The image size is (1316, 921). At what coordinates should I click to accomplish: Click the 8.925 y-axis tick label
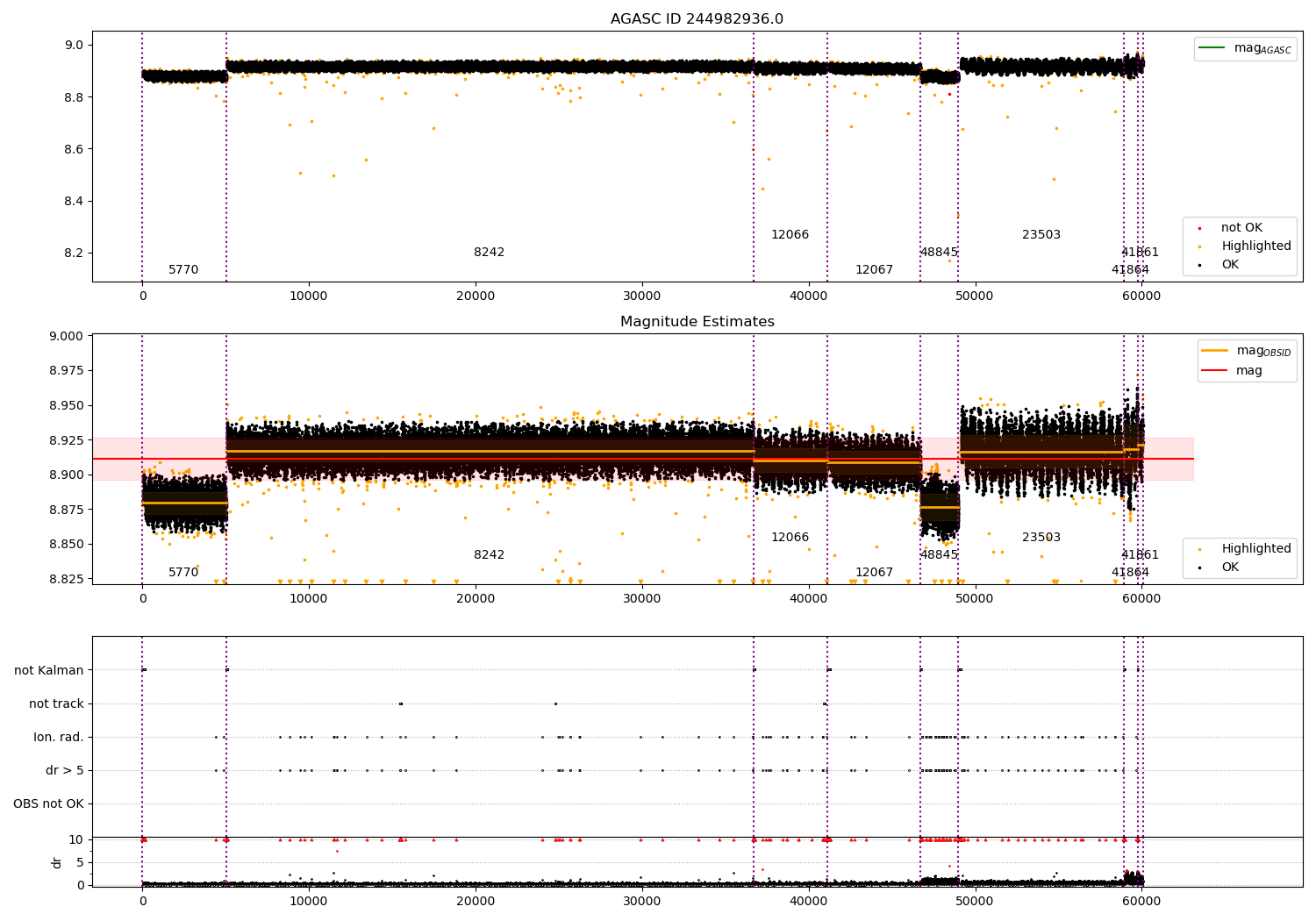click(66, 440)
